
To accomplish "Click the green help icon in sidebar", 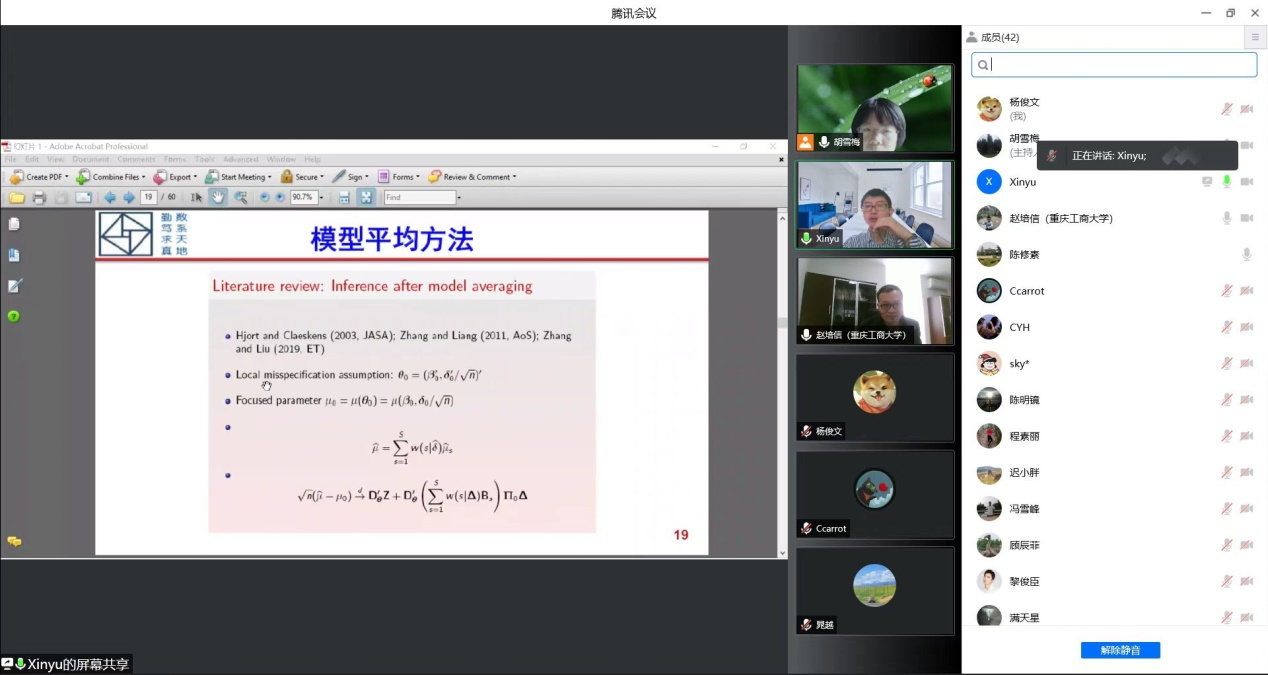I will 14,317.
